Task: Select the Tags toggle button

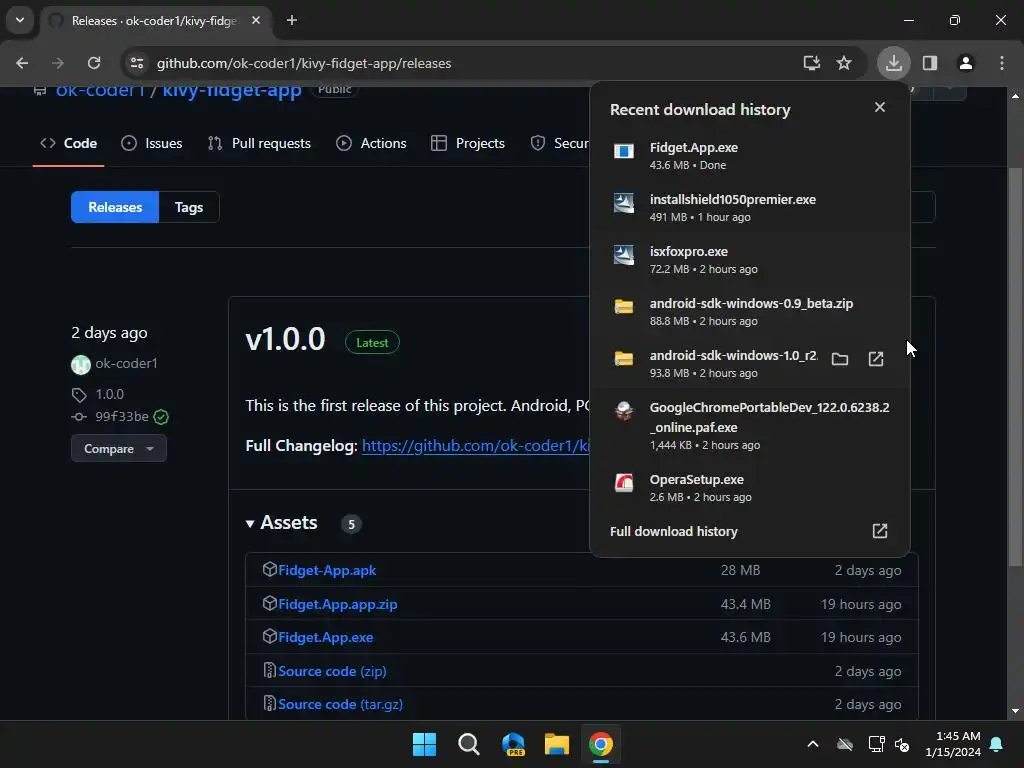Action: [189, 207]
